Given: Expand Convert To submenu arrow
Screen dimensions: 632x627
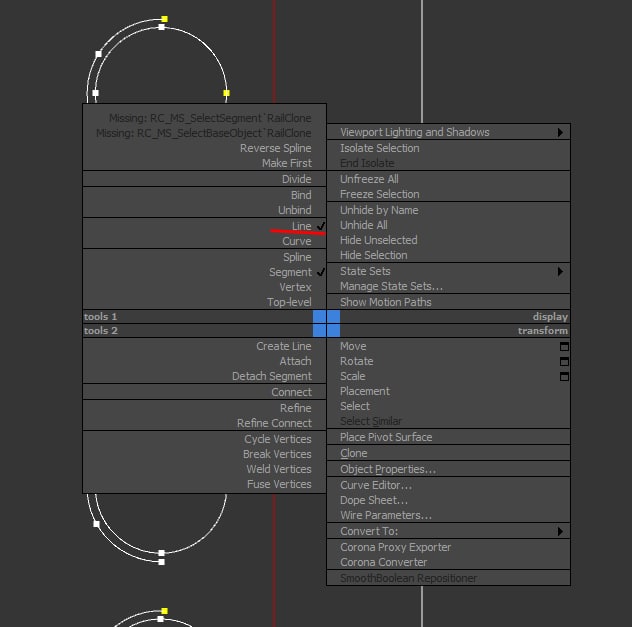Looking at the screenshot, I should click(560, 531).
